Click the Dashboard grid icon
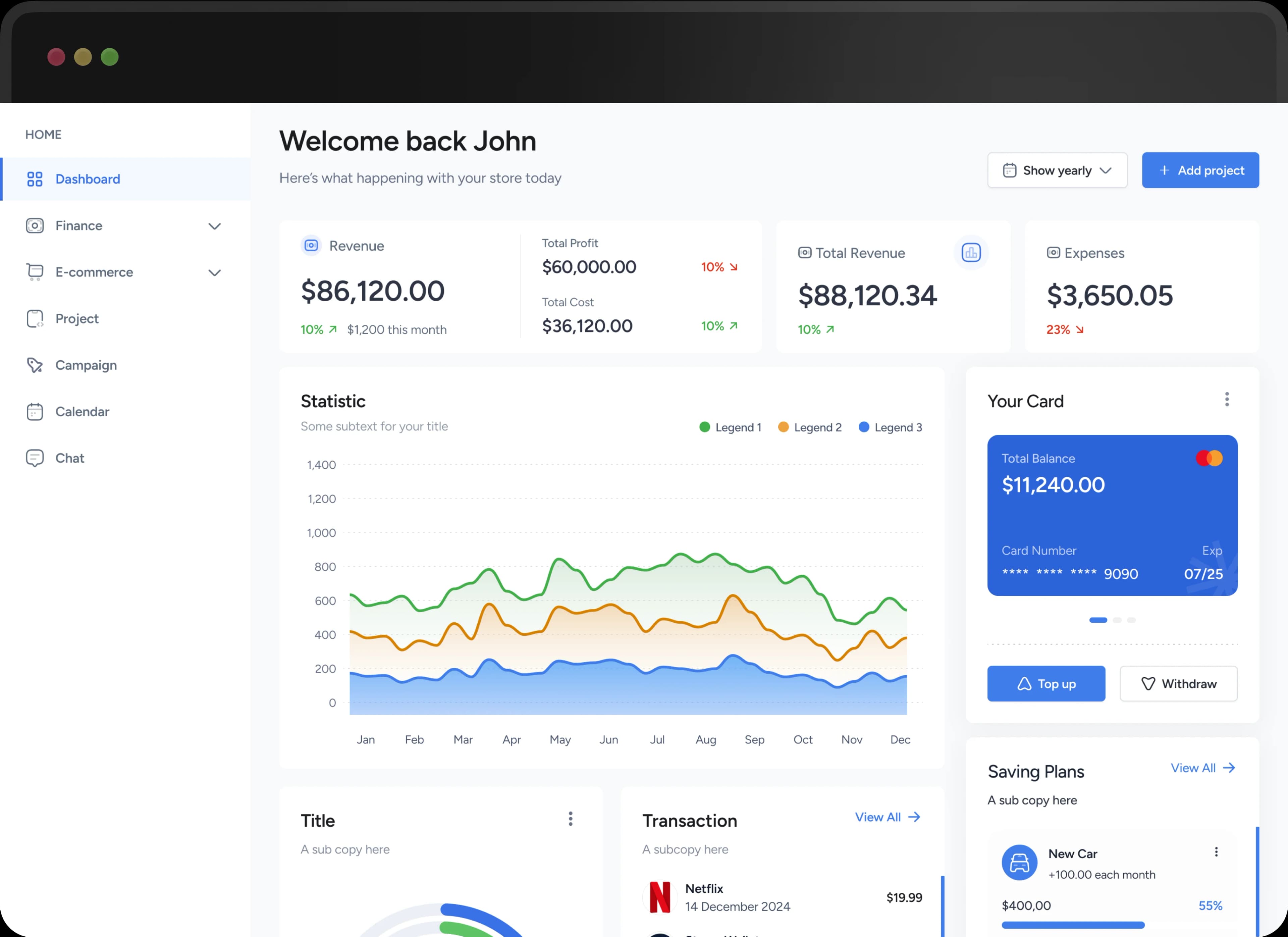Screen dimensions: 1288x937 pyautogui.click(x=35, y=179)
